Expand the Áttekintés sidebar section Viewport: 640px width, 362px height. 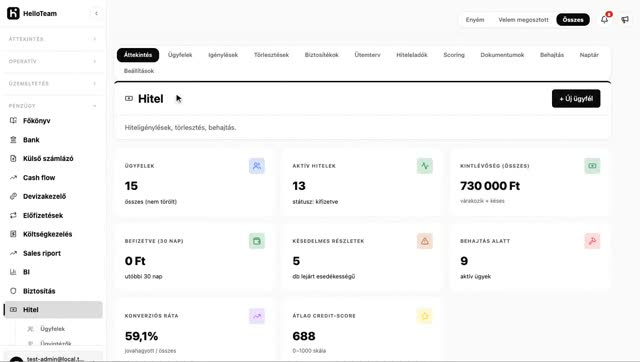click(52, 39)
